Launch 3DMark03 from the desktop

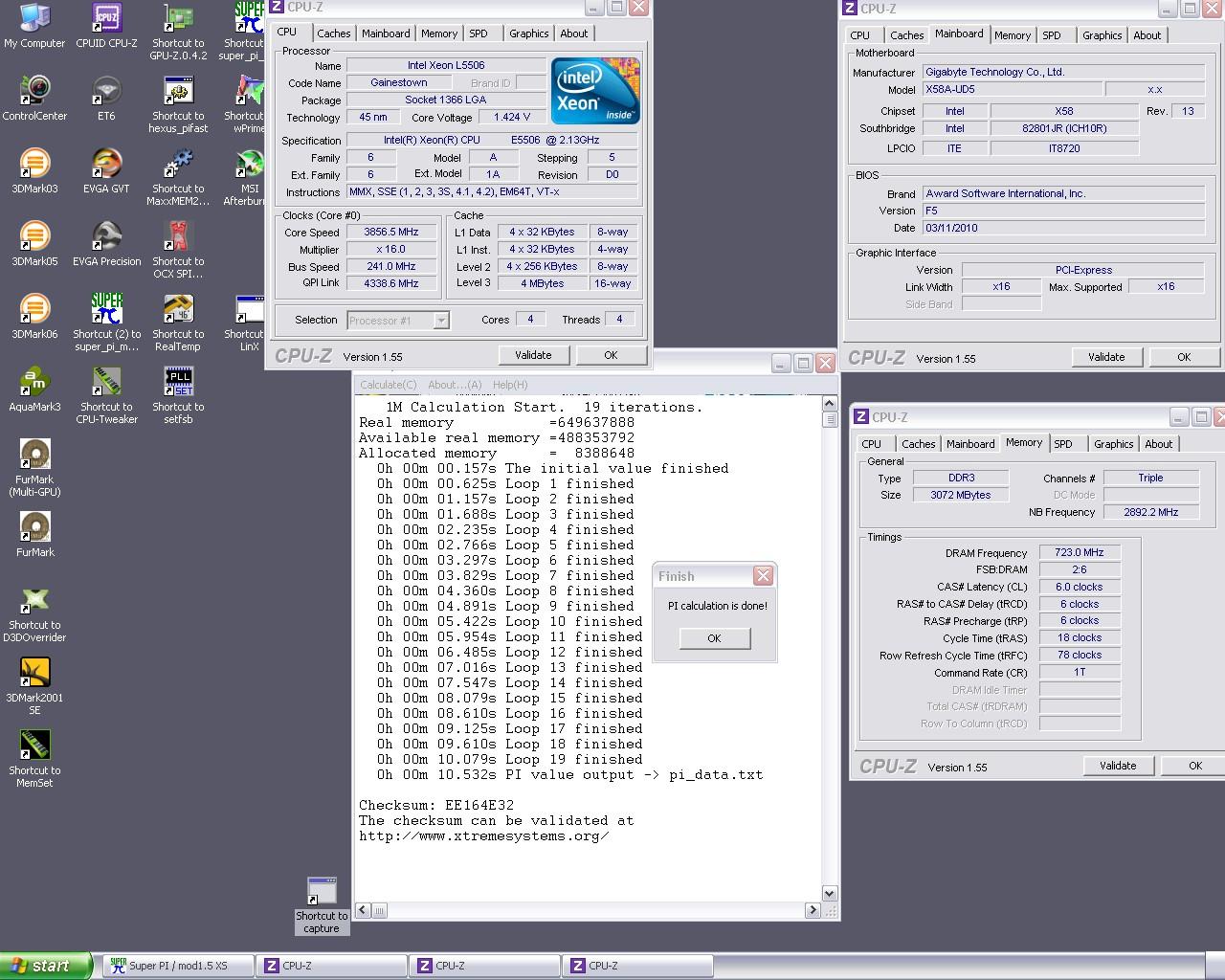[x=34, y=171]
